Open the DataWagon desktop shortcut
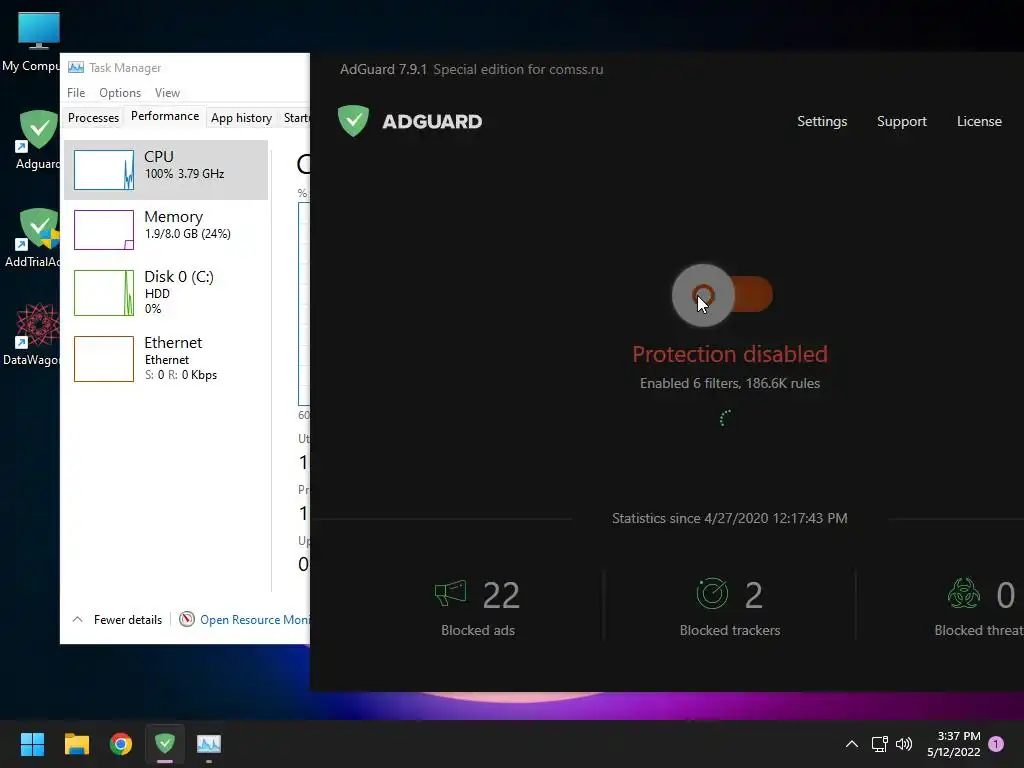The height and width of the screenshot is (768, 1024). pyautogui.click(x=31, y=335)
